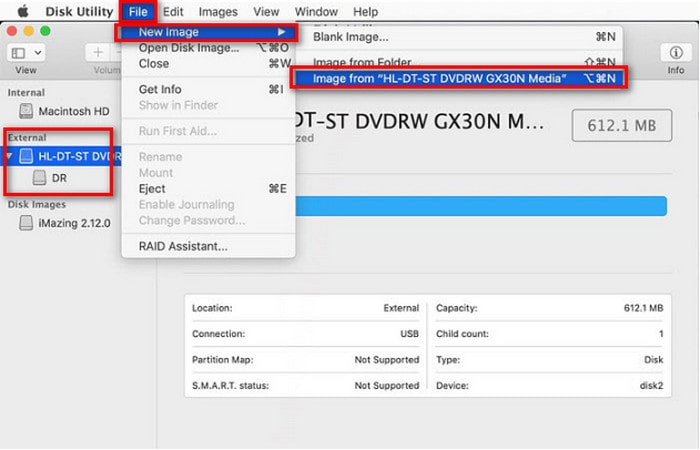
Task: Click the add volume plus button
Action: tap(98, 52)
